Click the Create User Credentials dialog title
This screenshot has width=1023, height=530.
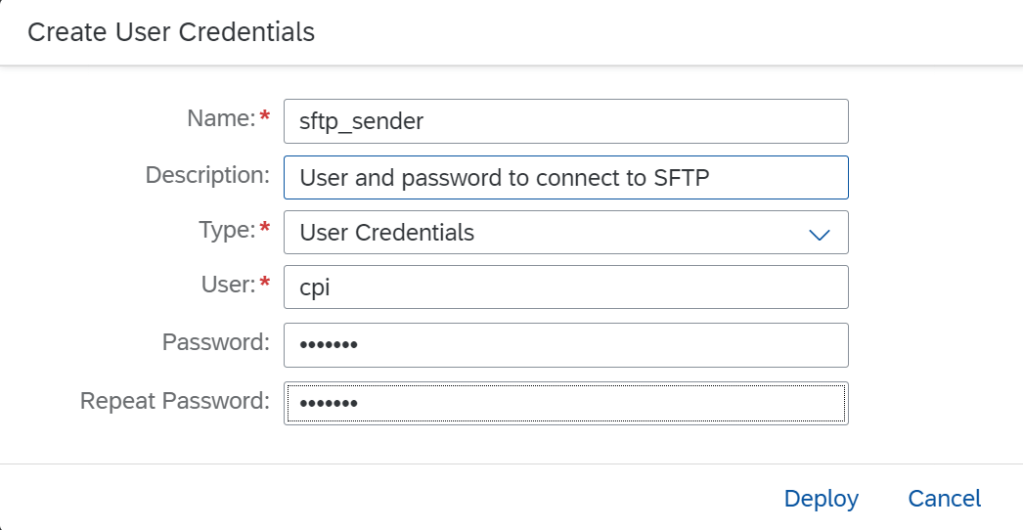pos(171,32)
